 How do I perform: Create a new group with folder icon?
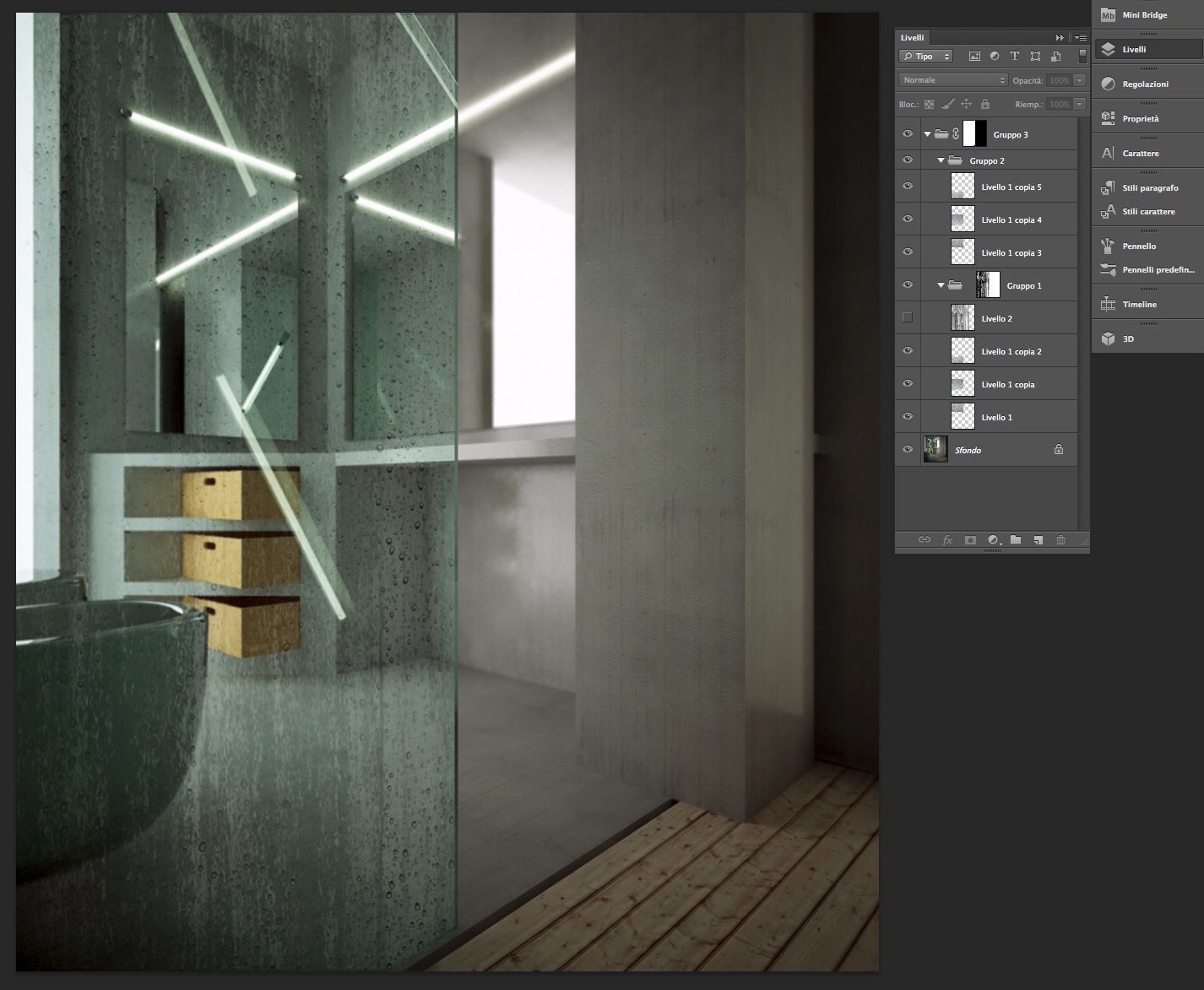pyautogui.click(x=1016, y=540)
